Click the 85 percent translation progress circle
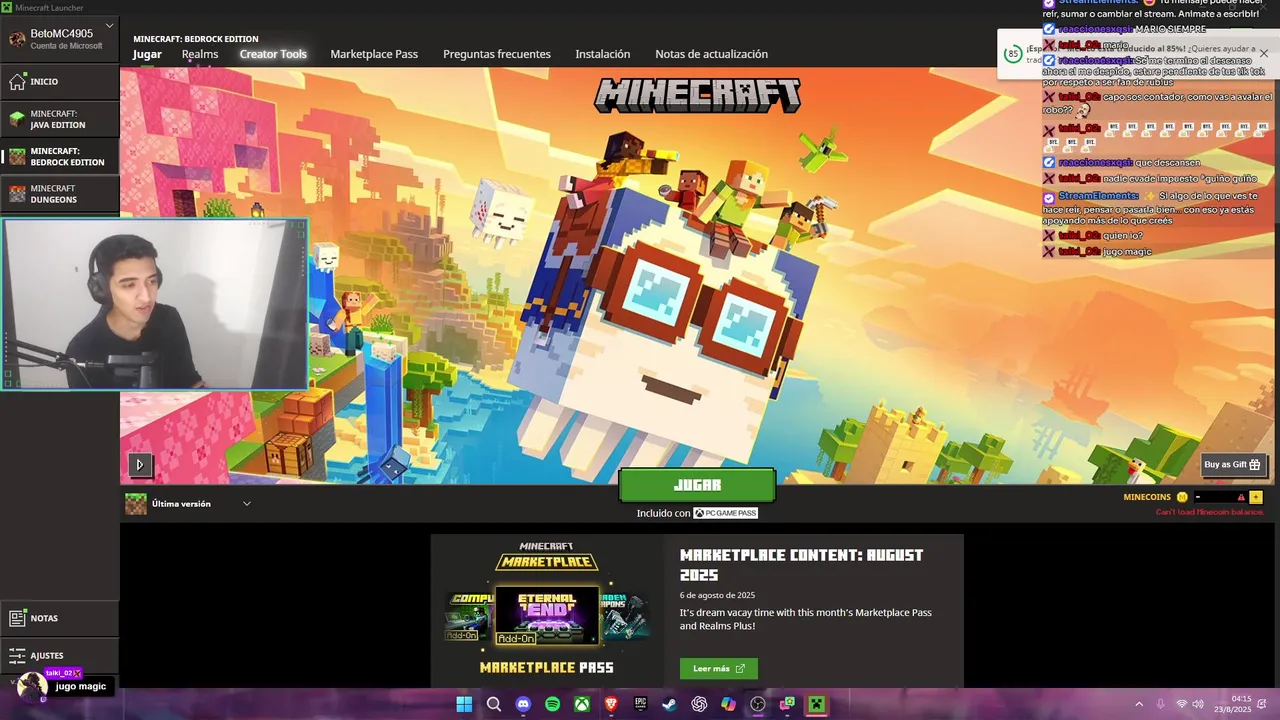 click(x=1013, y=53)
